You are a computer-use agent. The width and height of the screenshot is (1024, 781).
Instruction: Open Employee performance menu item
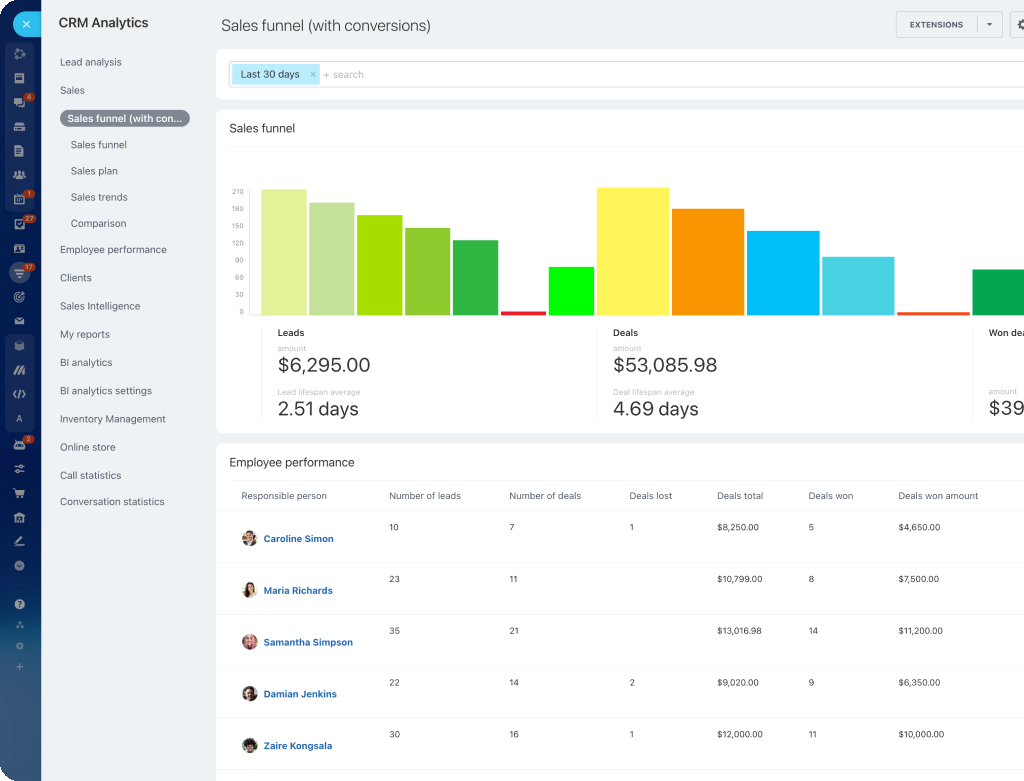113,250
